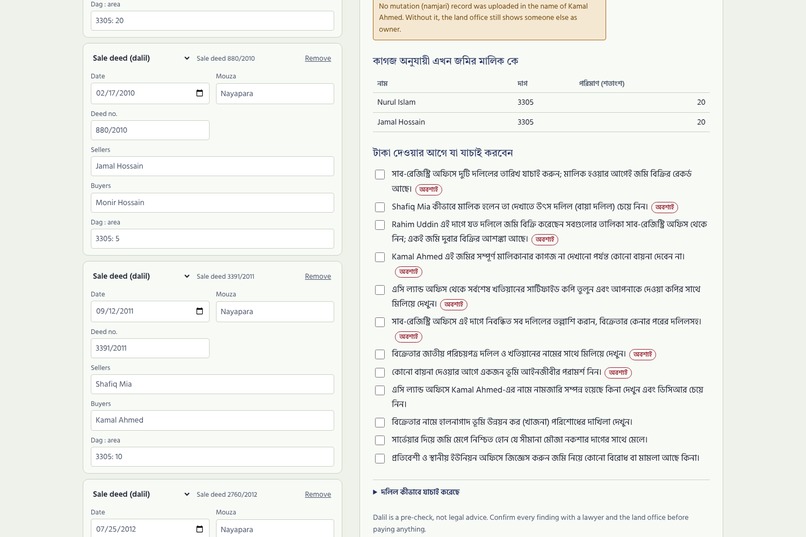Click the date field showing 02/17/2010

[150, 94]
